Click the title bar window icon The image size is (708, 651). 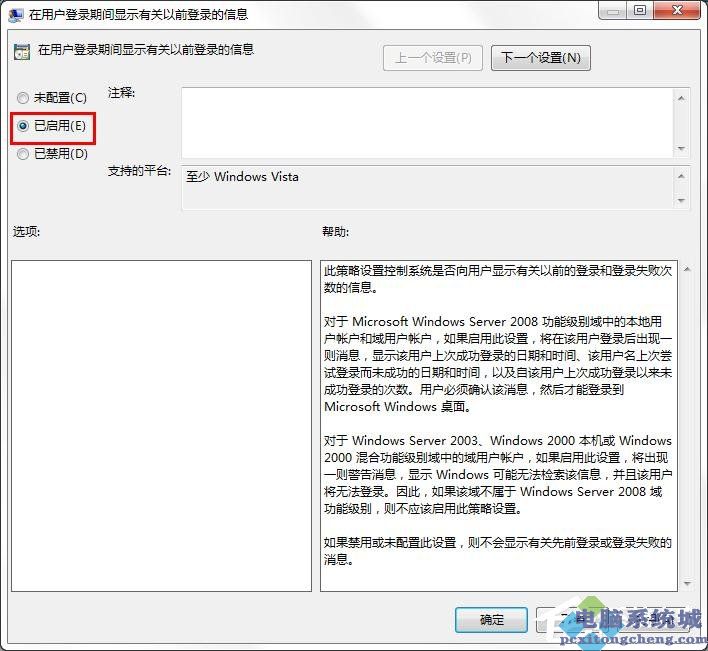pos(16,14)
